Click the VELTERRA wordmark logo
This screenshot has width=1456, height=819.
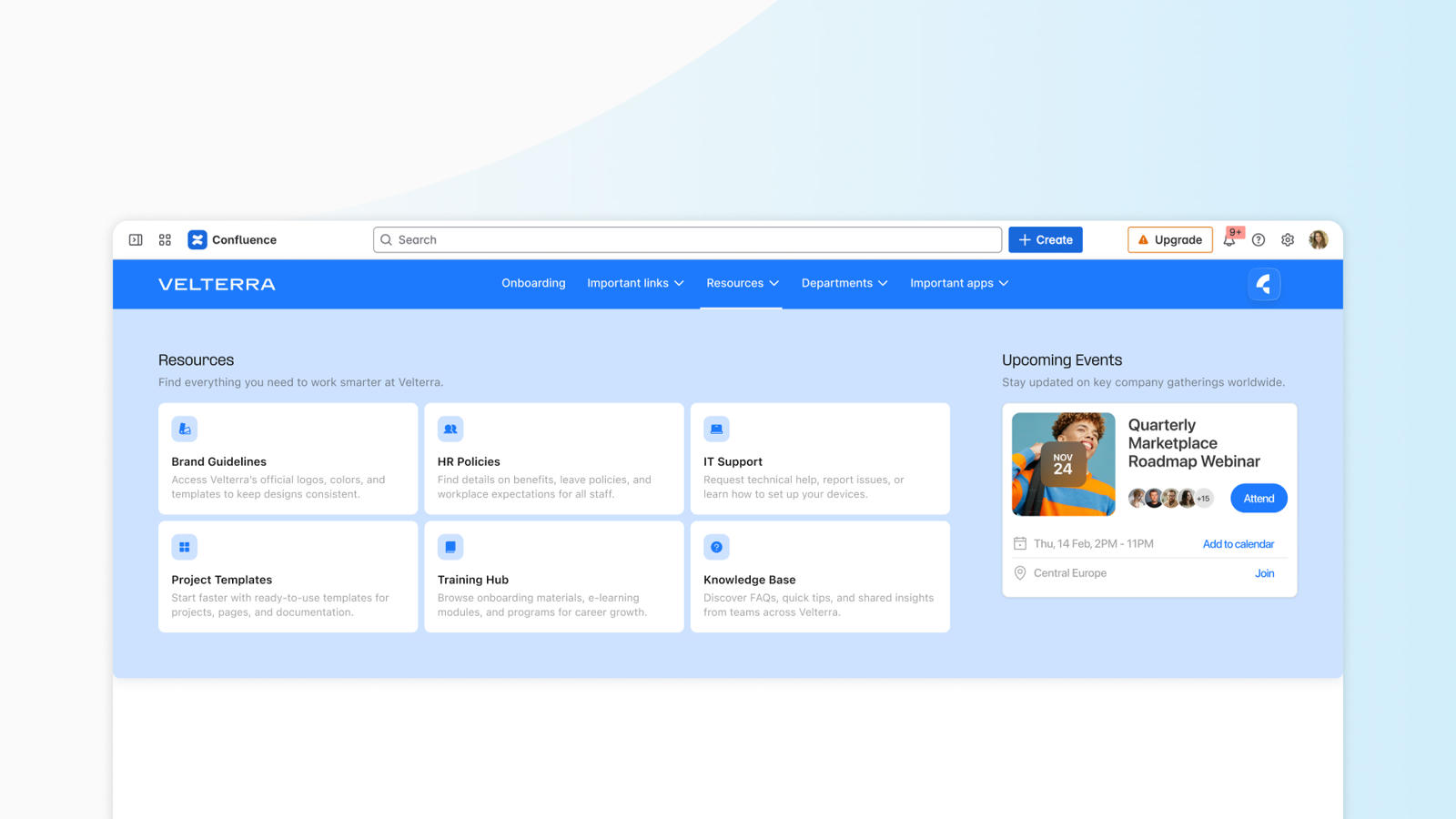click(x=217, y=284)
